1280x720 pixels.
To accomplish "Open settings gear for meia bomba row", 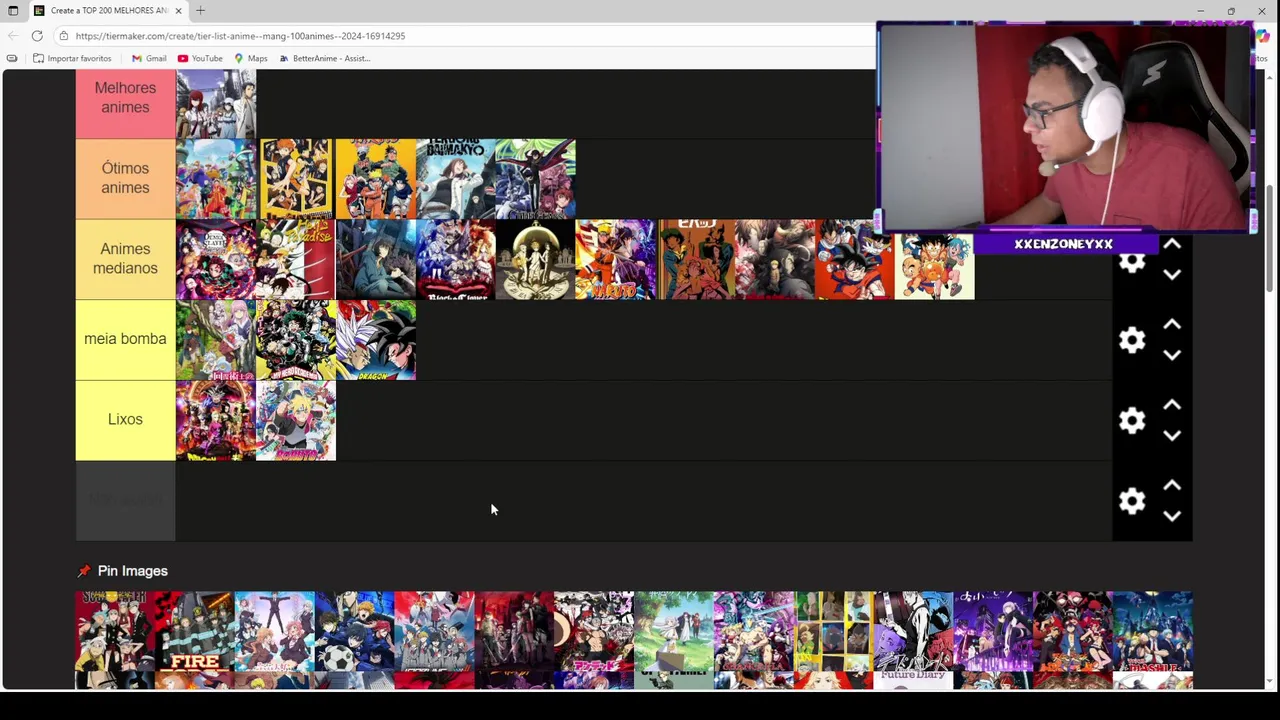I will click(x=1131, y=340).
